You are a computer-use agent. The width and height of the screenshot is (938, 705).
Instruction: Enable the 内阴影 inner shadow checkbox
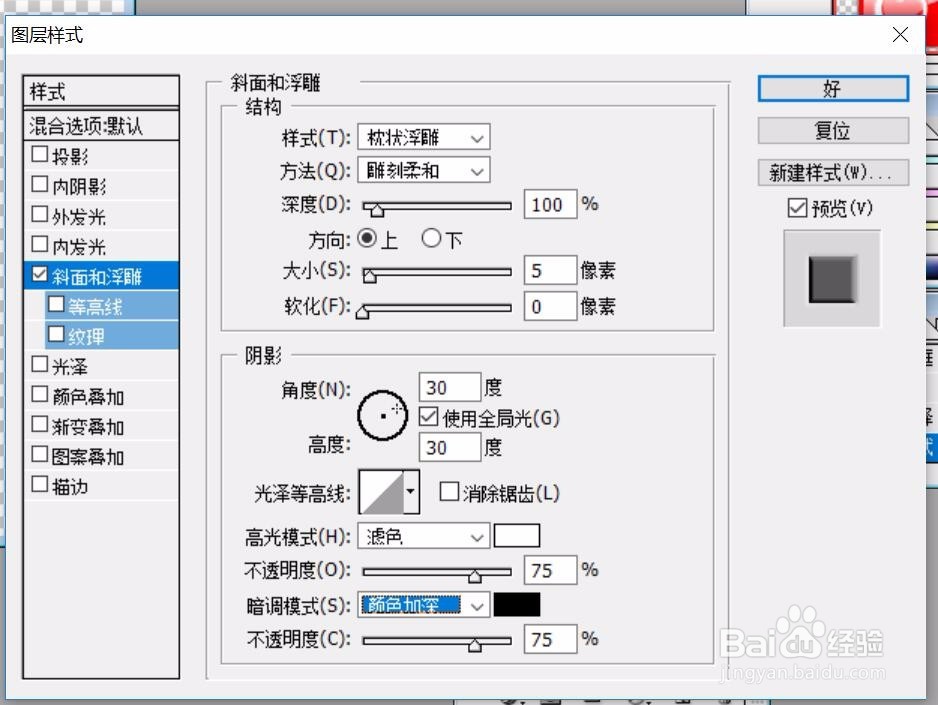point(39,184)
